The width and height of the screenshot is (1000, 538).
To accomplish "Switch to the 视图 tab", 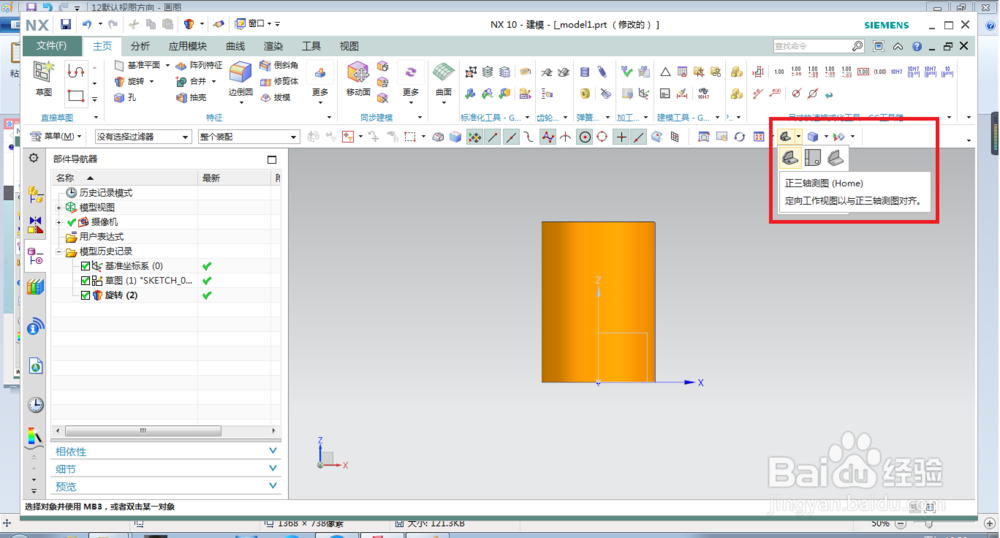I will click(349, 46).
